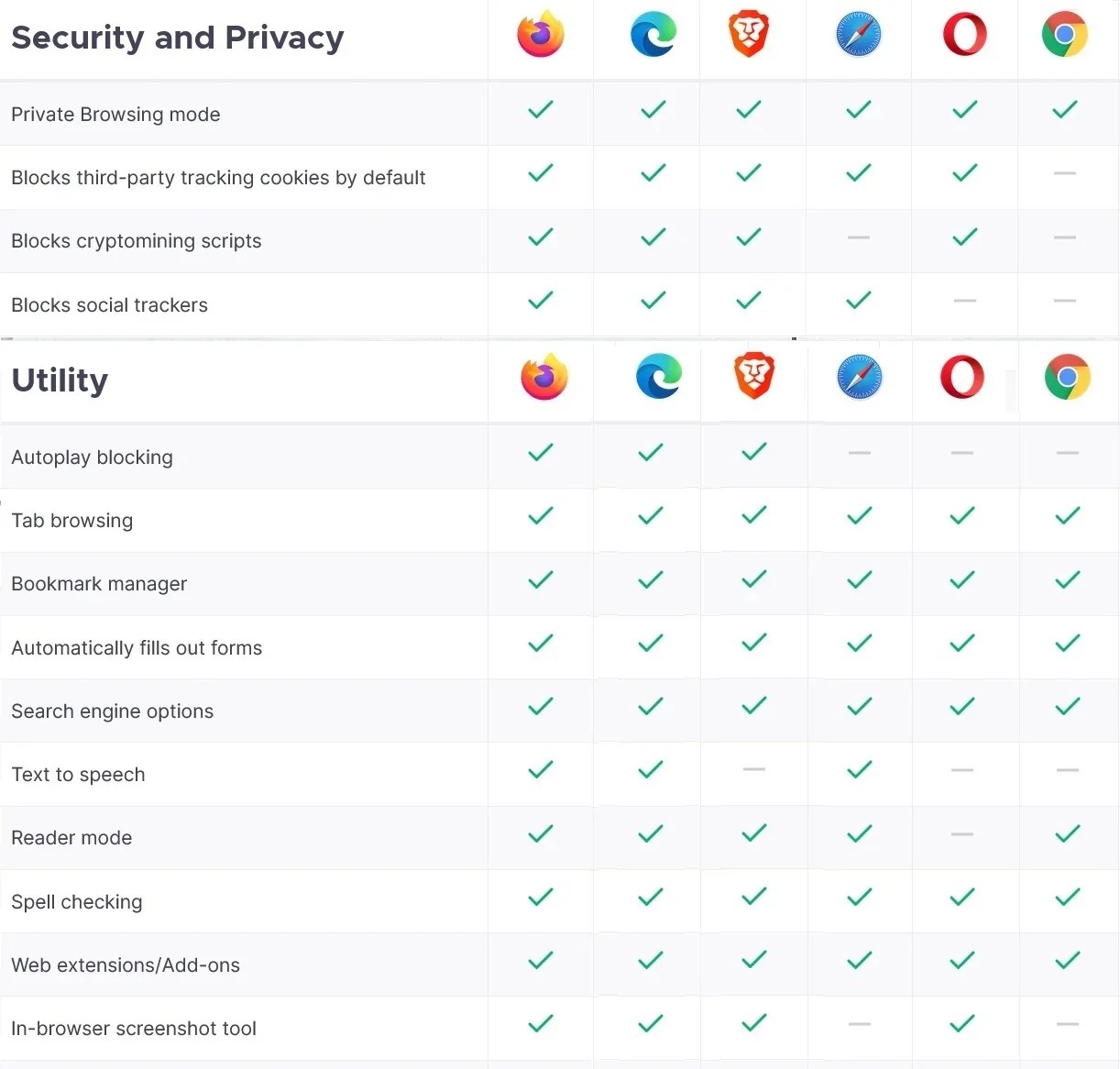The width and height of the screenshot is (1120, 1069).
Task: Click Edge checkmark for Text to speech
Action: click(x=651, y=770)
